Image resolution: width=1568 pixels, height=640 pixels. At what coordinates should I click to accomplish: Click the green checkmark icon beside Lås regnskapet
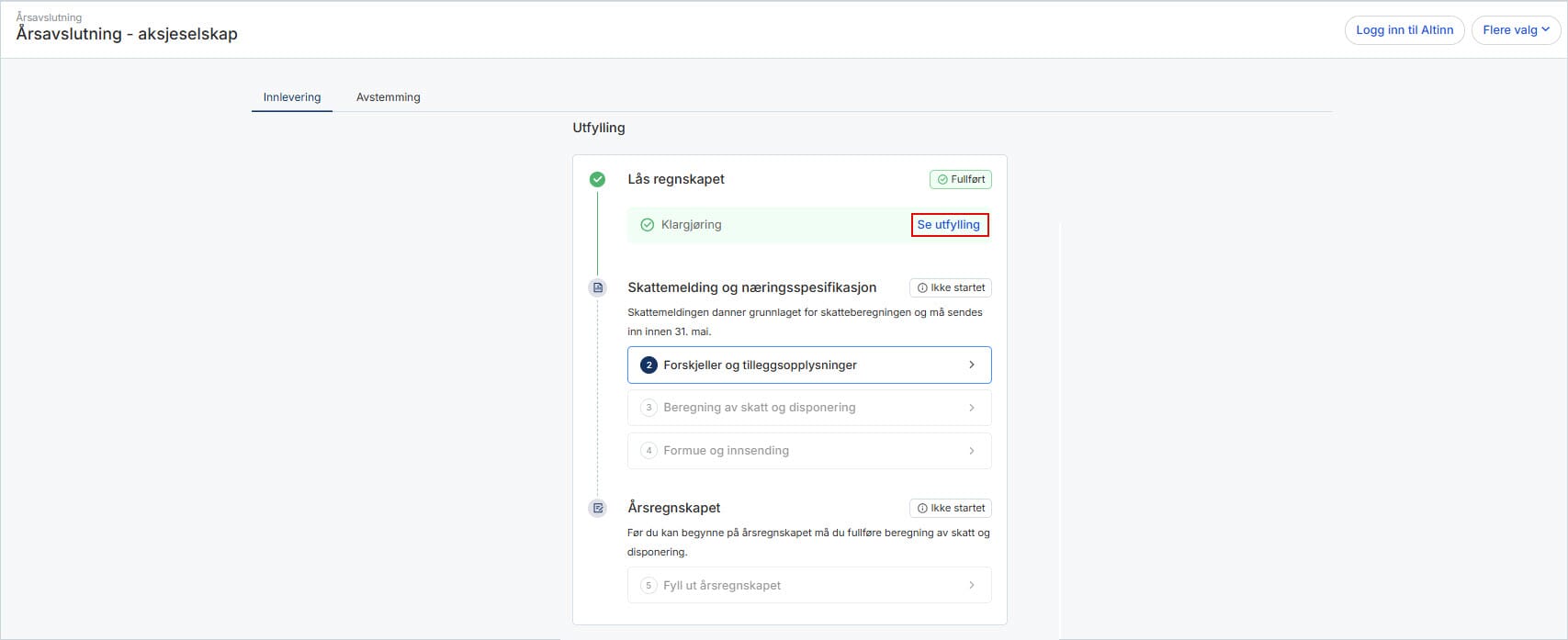pos(597,179)
